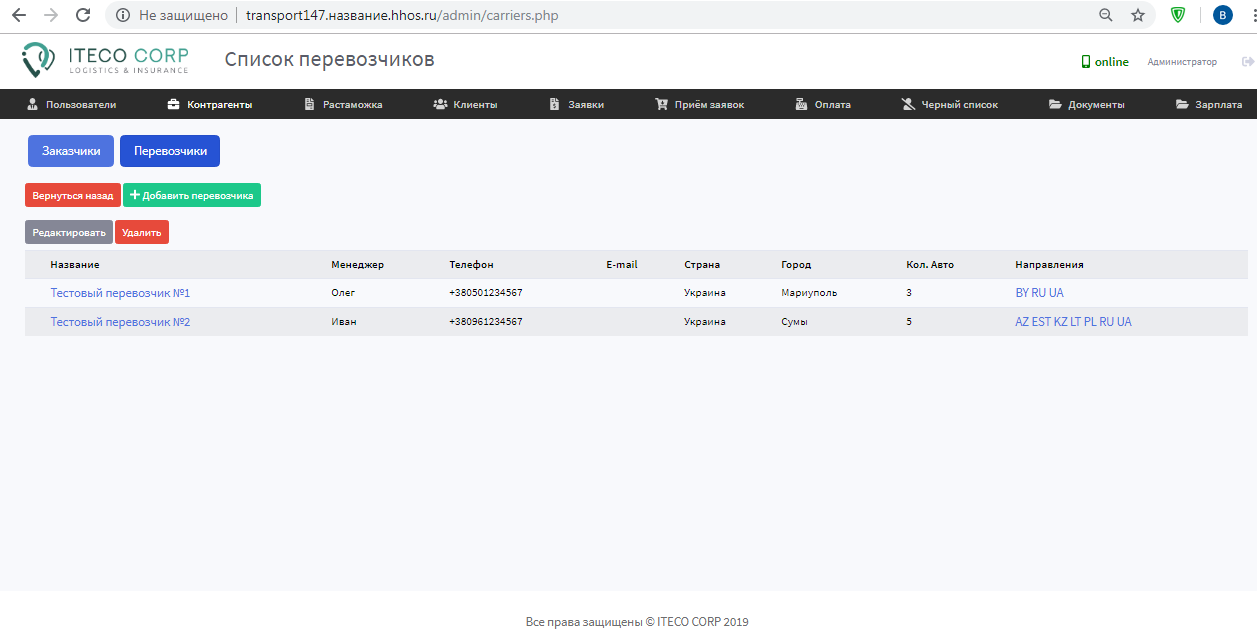
Task: Open the Контрагенты menu
Action: 210,104
